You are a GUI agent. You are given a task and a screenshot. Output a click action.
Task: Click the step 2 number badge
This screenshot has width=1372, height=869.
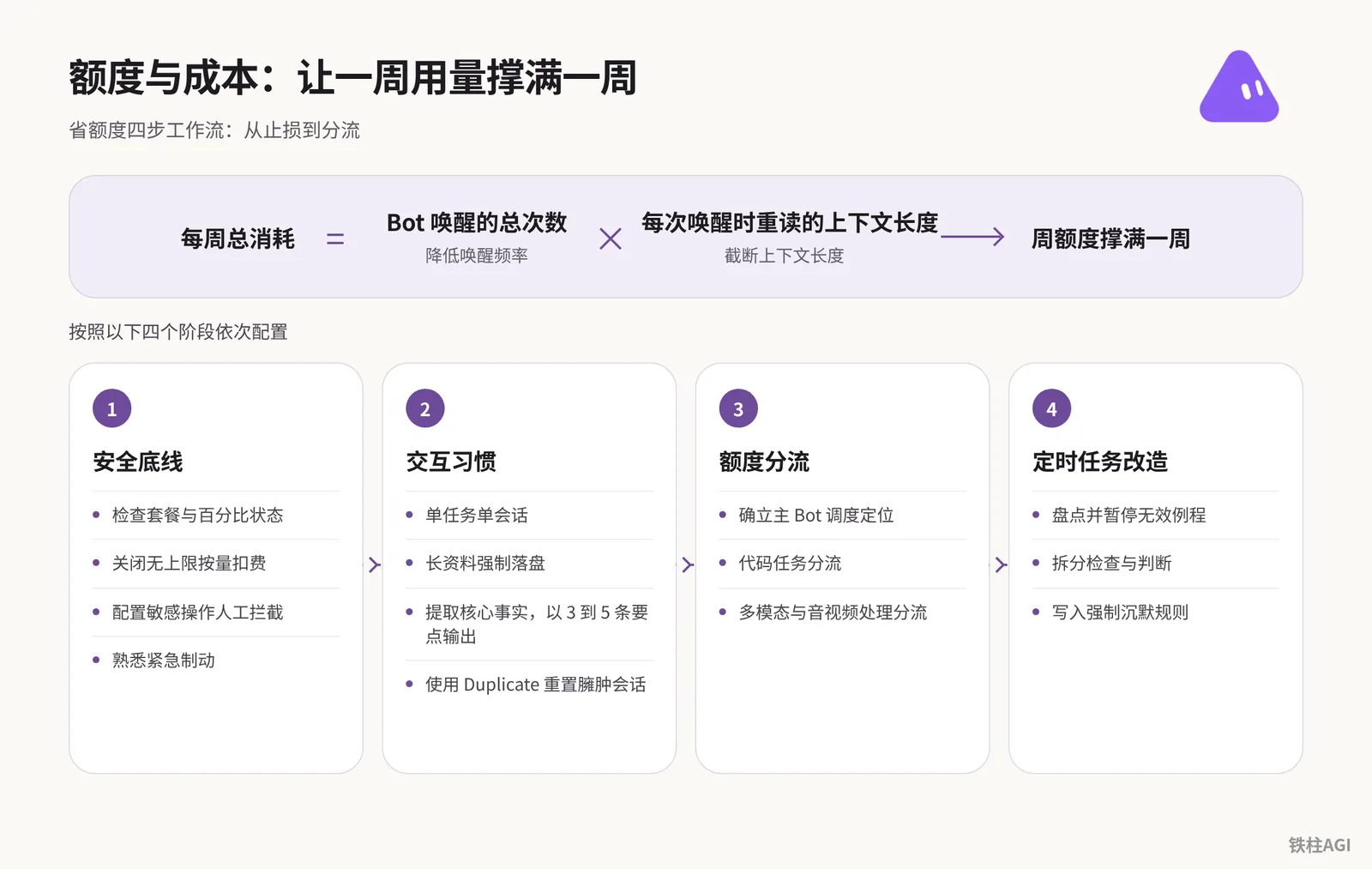(425, 408)
